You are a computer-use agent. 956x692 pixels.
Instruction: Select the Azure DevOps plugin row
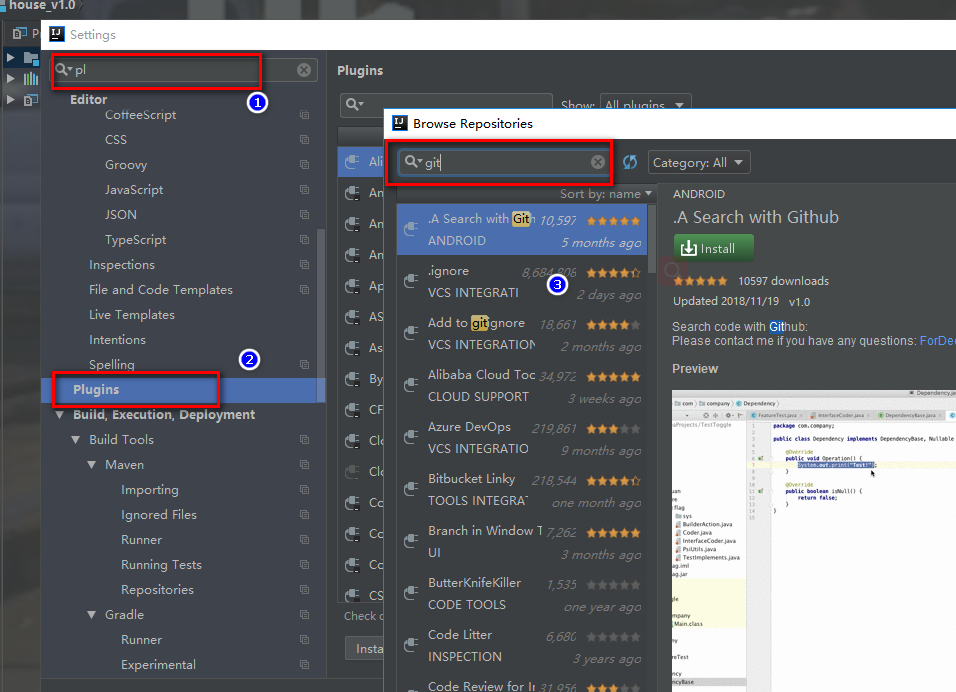tap(522, 437)
